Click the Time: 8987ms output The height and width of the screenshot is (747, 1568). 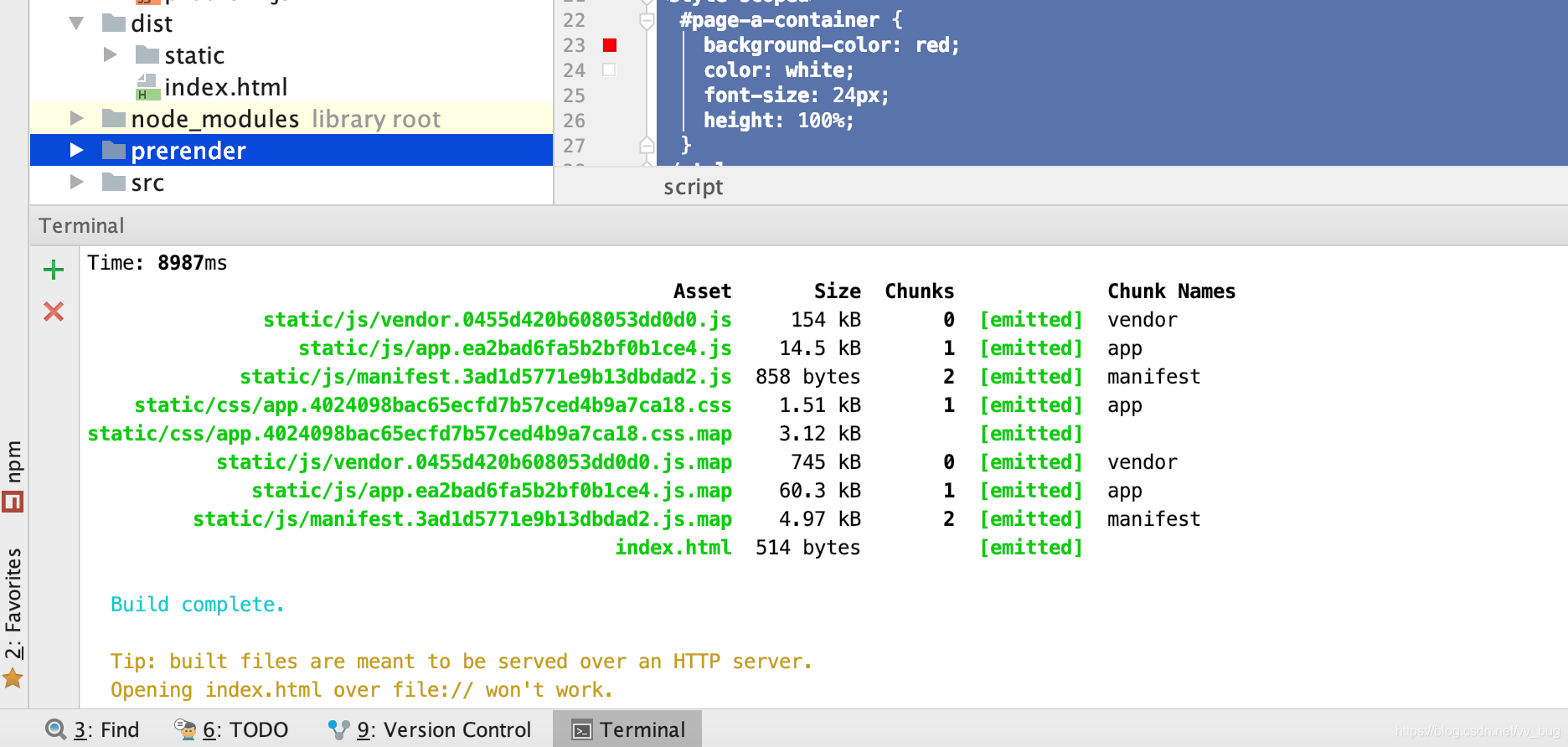click(x=157, y=263)
